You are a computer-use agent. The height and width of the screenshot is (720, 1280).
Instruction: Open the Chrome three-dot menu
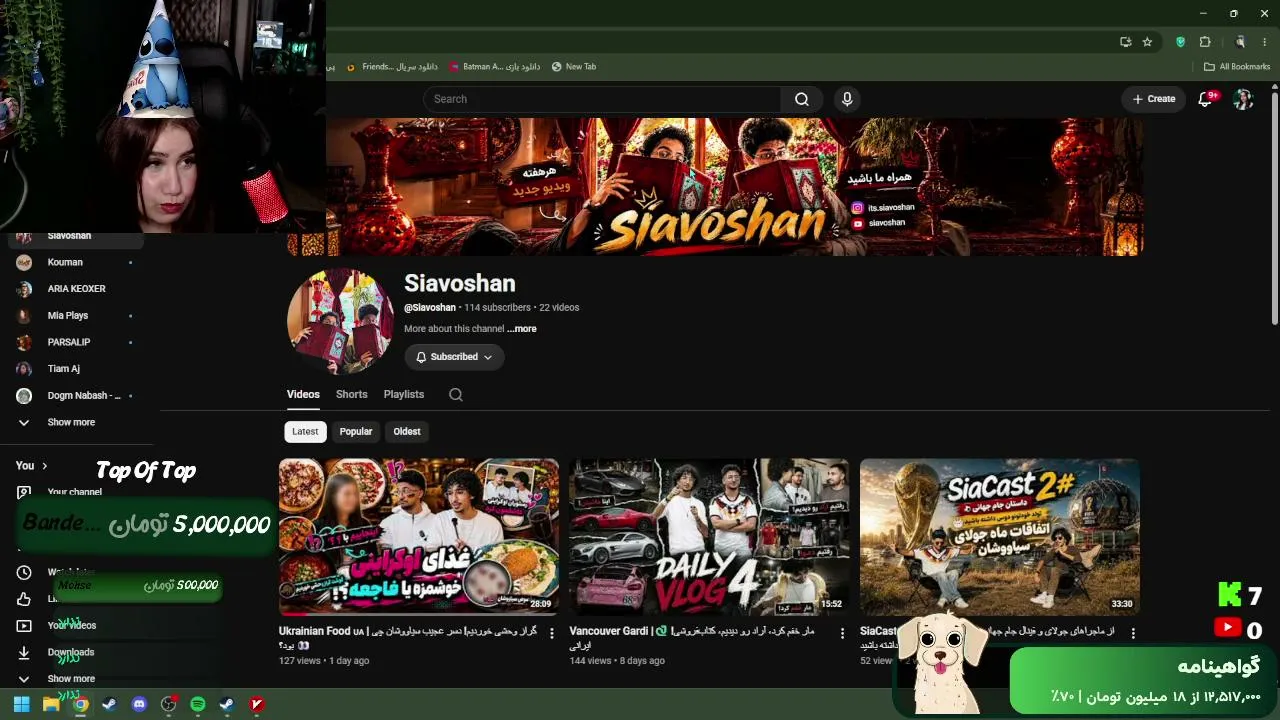(x=1266, y=42)
